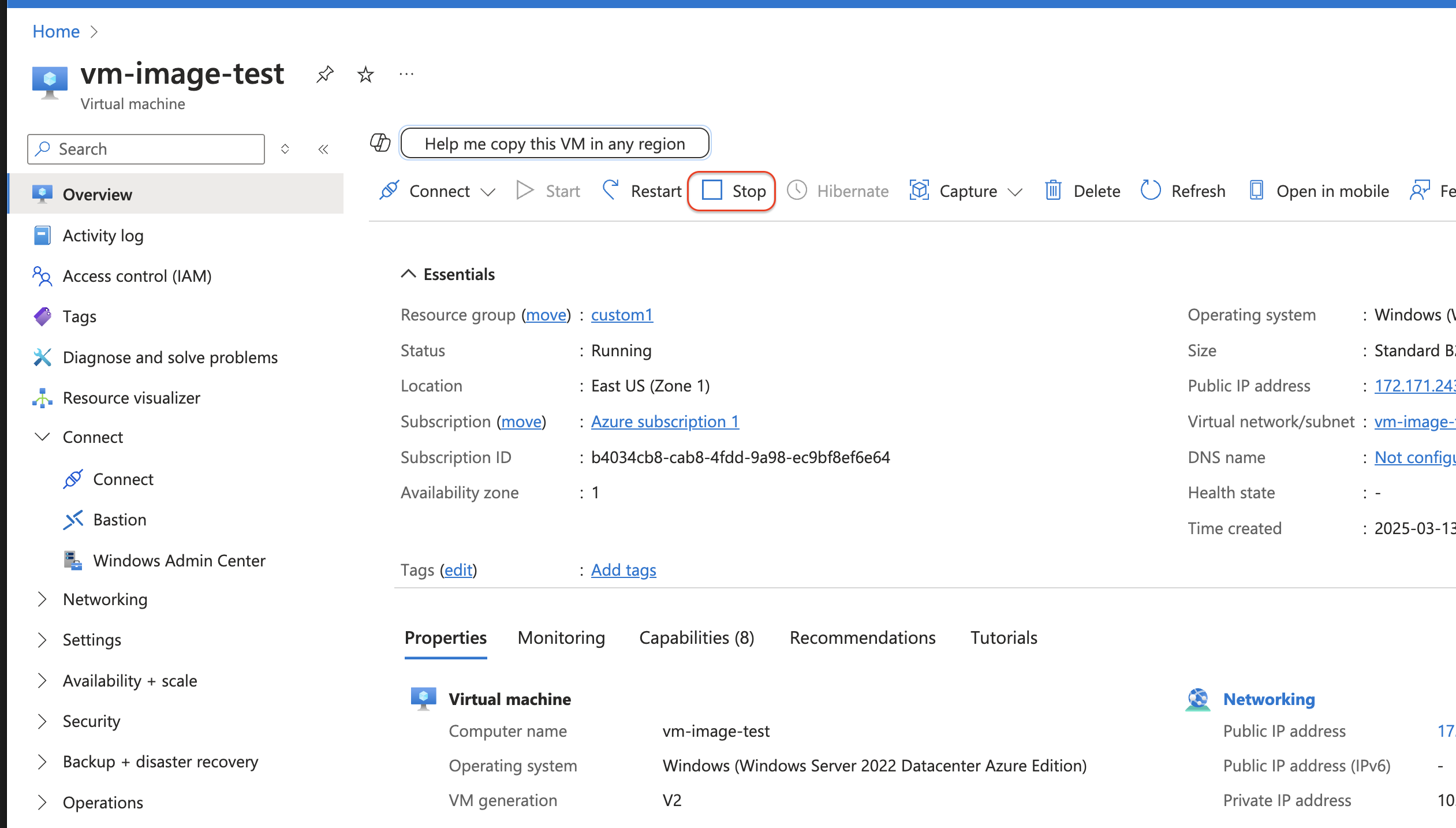The height and width of the screenshot is (828, 1456).
Task: Go to Home breadcrumb
Action: click(56, 31)
